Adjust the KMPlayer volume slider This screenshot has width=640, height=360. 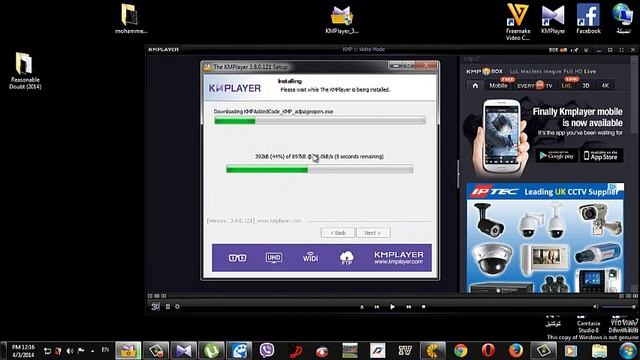pos(619,307)
